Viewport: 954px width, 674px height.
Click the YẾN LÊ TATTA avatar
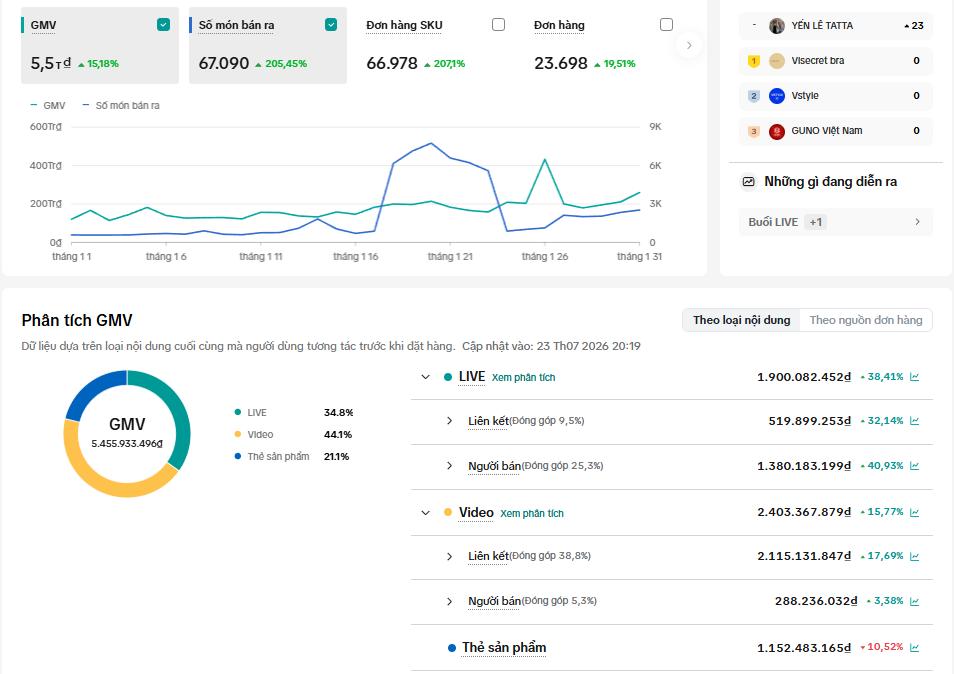(x=776, y=26)
